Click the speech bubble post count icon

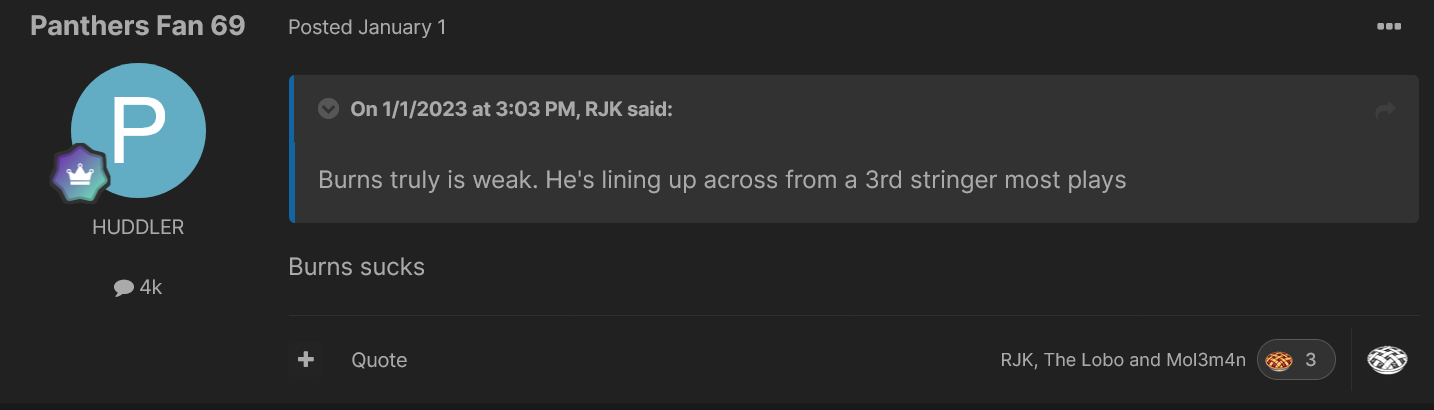point(124,288)
